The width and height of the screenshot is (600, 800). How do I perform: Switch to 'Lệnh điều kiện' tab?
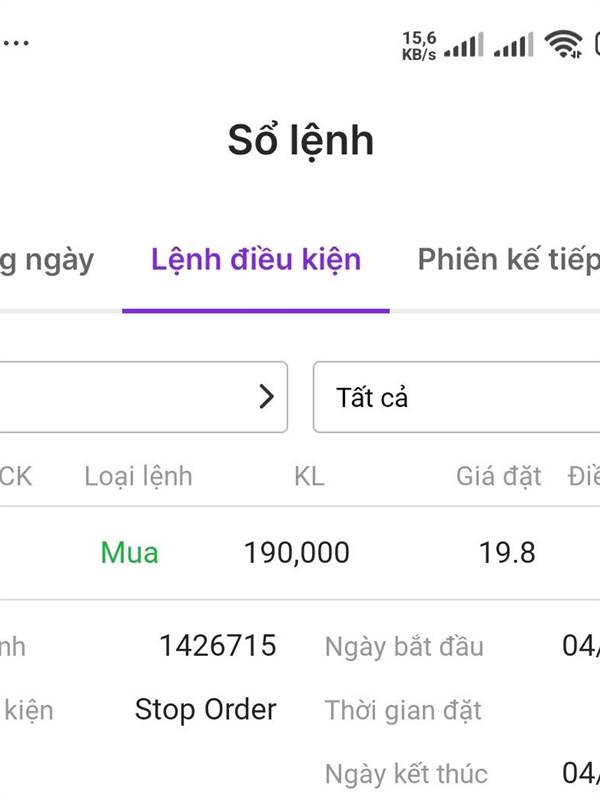256,260
